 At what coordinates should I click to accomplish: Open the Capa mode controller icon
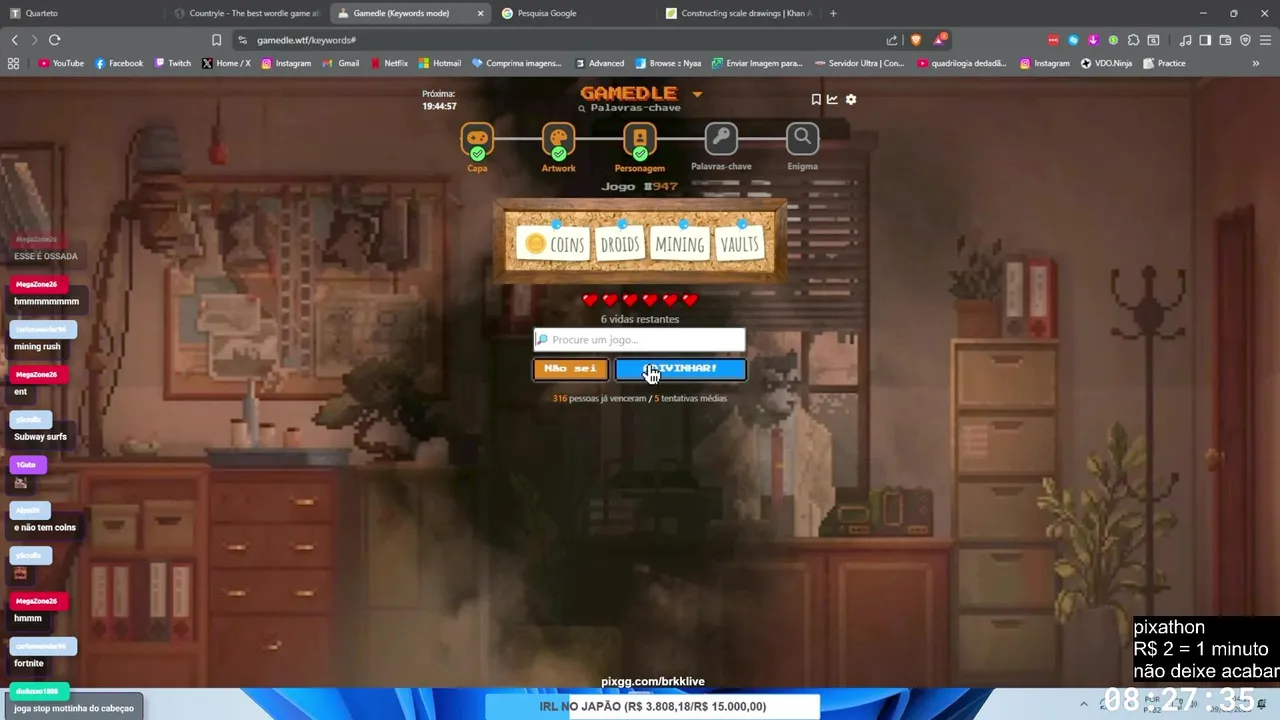(477, 139)
